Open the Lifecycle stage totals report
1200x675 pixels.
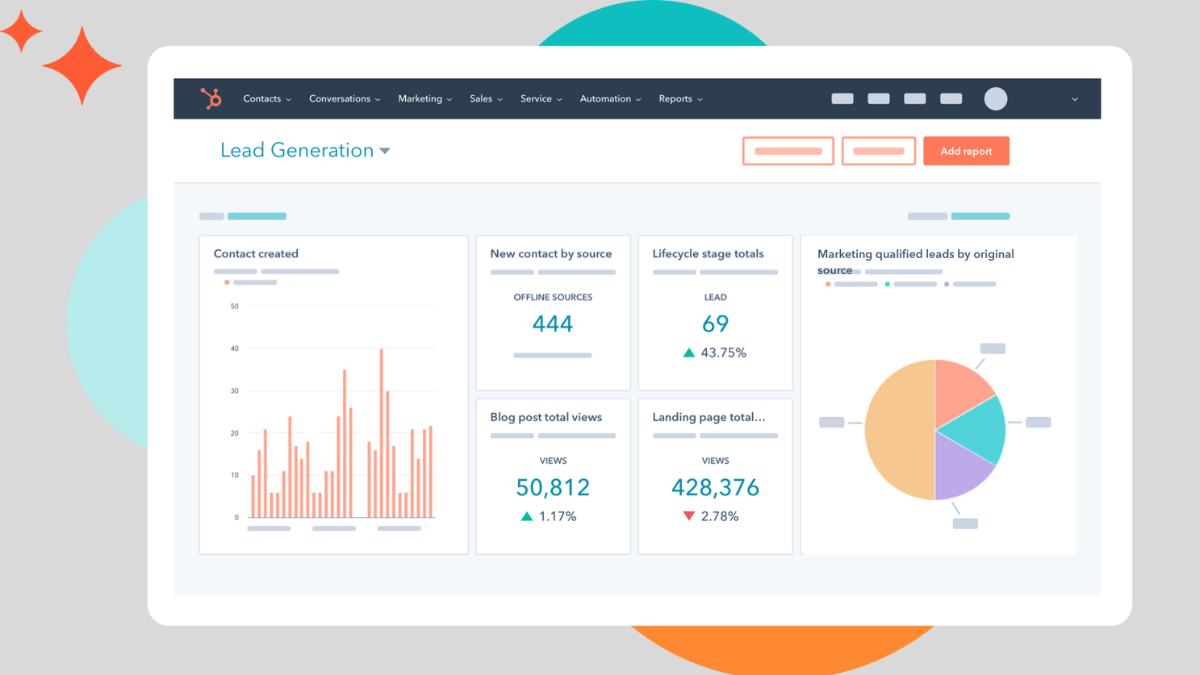[708, 254]
